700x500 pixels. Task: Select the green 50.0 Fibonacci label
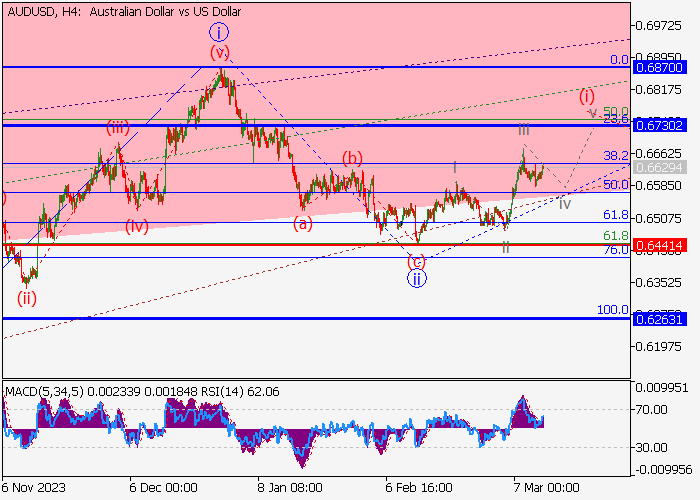coord(616,111)
